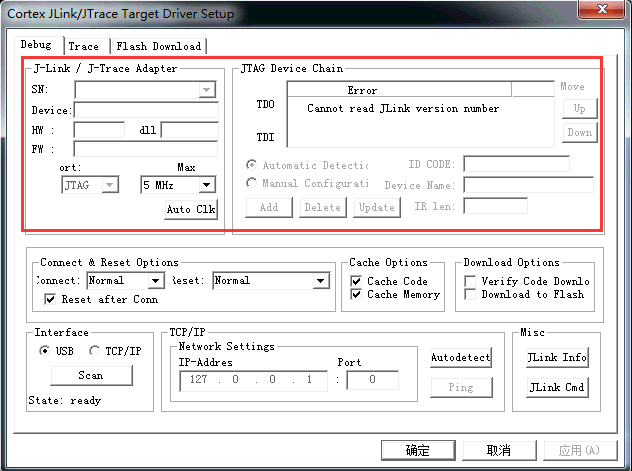Toggle the Cache Memory checkbox

click(356, 295)
